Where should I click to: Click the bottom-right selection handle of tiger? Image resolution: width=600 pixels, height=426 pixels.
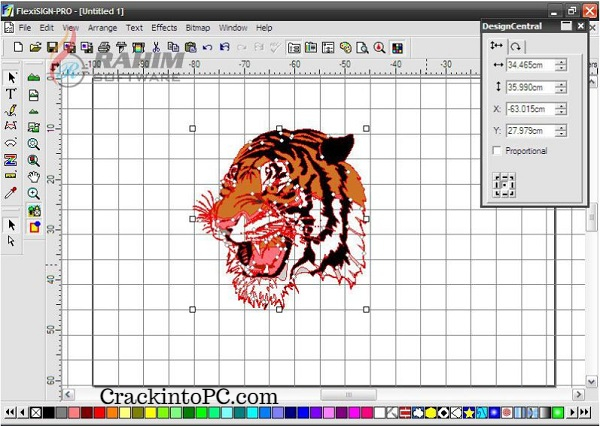tap(366, 309)
